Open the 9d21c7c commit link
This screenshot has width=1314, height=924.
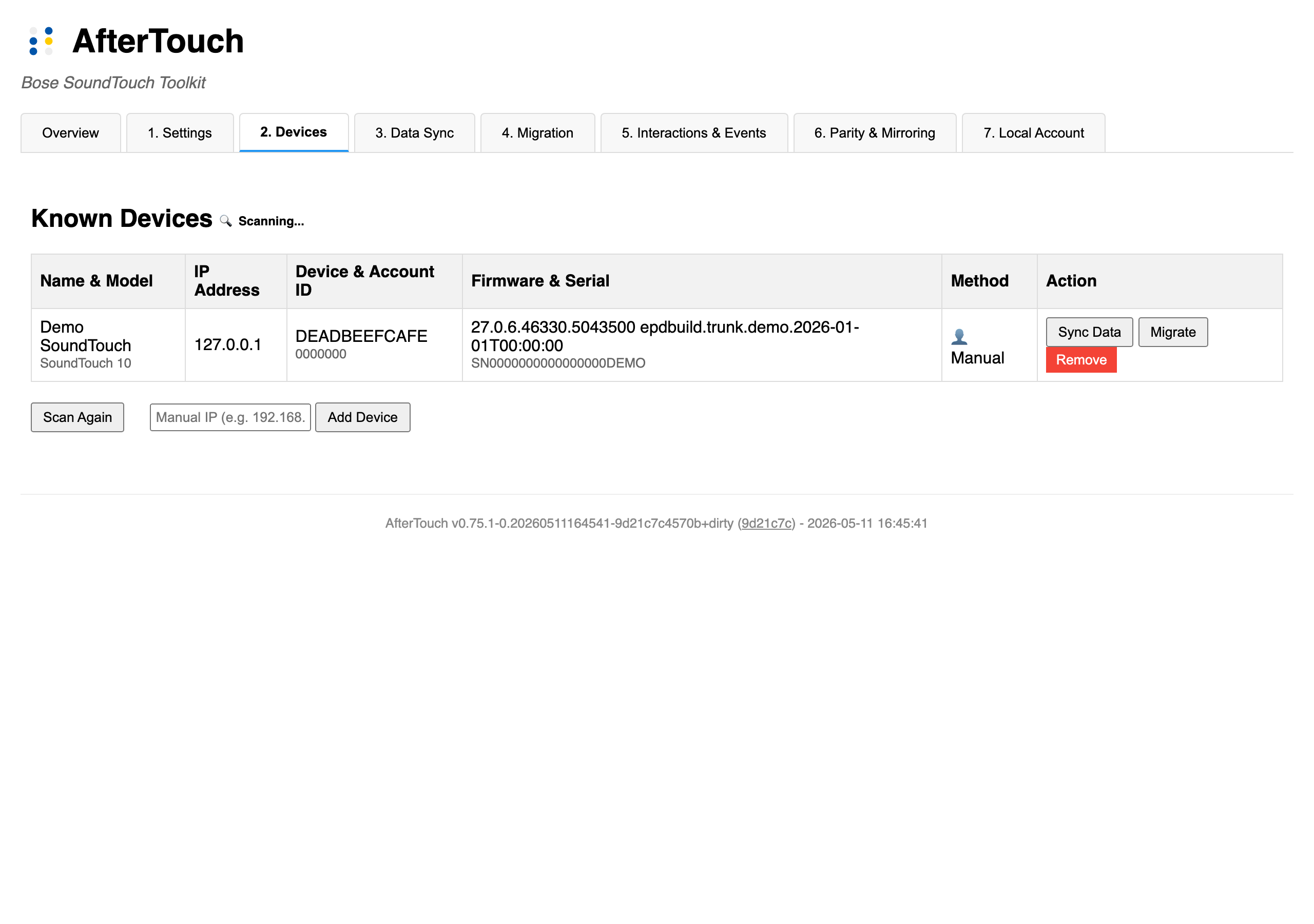coord(766,523)
